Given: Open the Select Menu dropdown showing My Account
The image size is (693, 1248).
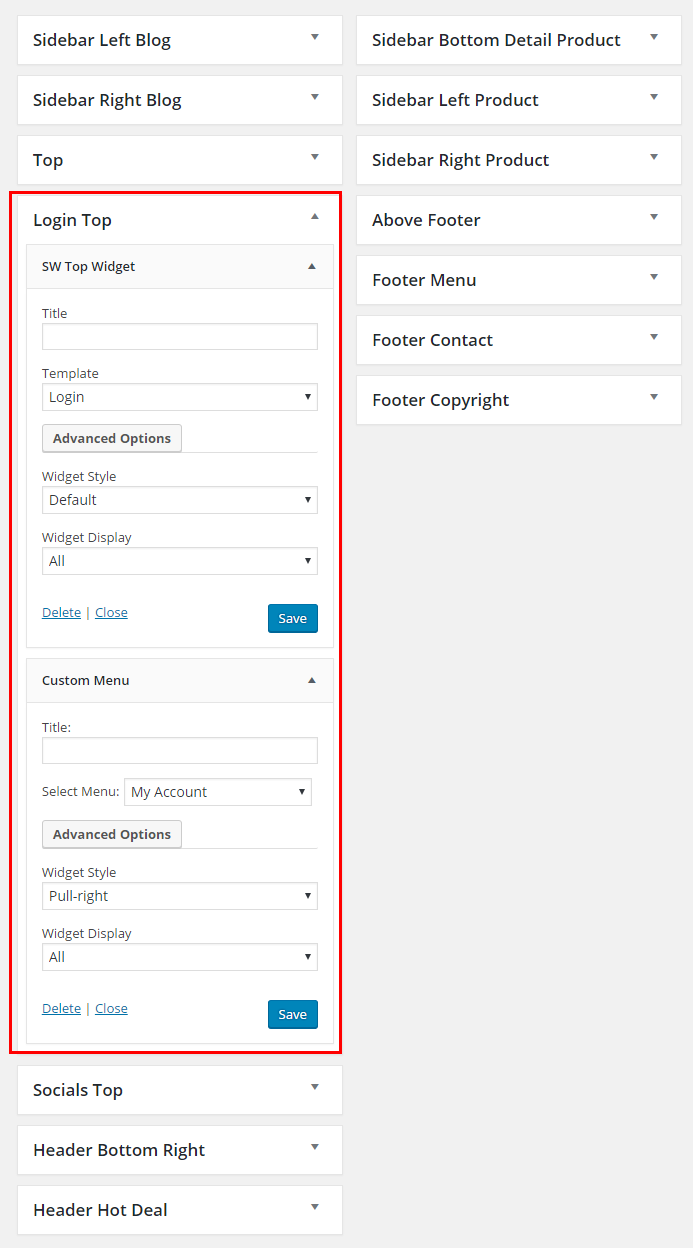Looking at the screenshot, I should point(218,792).
